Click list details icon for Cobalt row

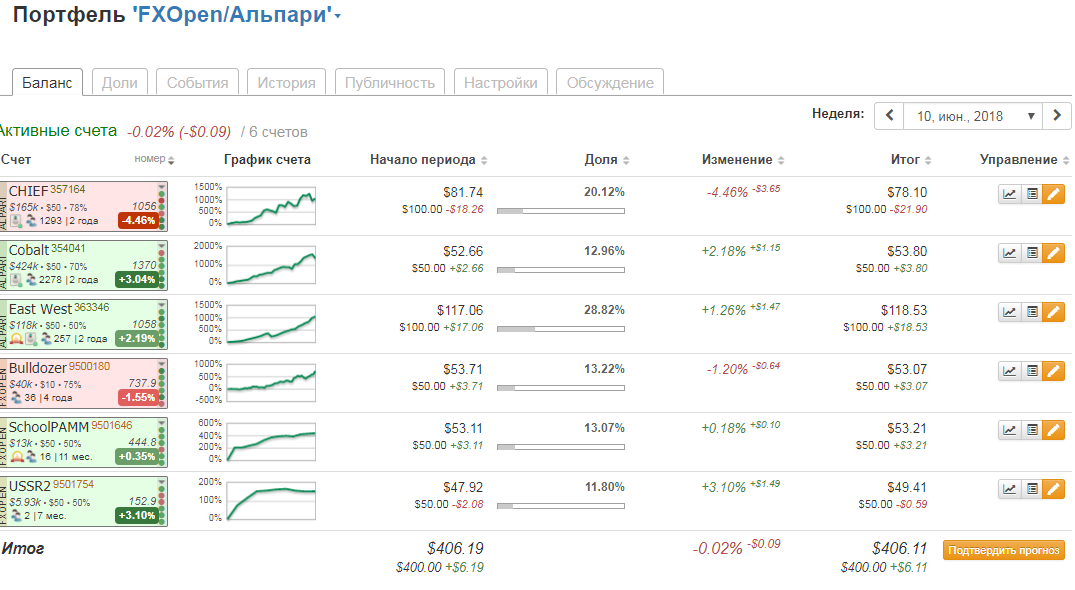coord(1032,253)
